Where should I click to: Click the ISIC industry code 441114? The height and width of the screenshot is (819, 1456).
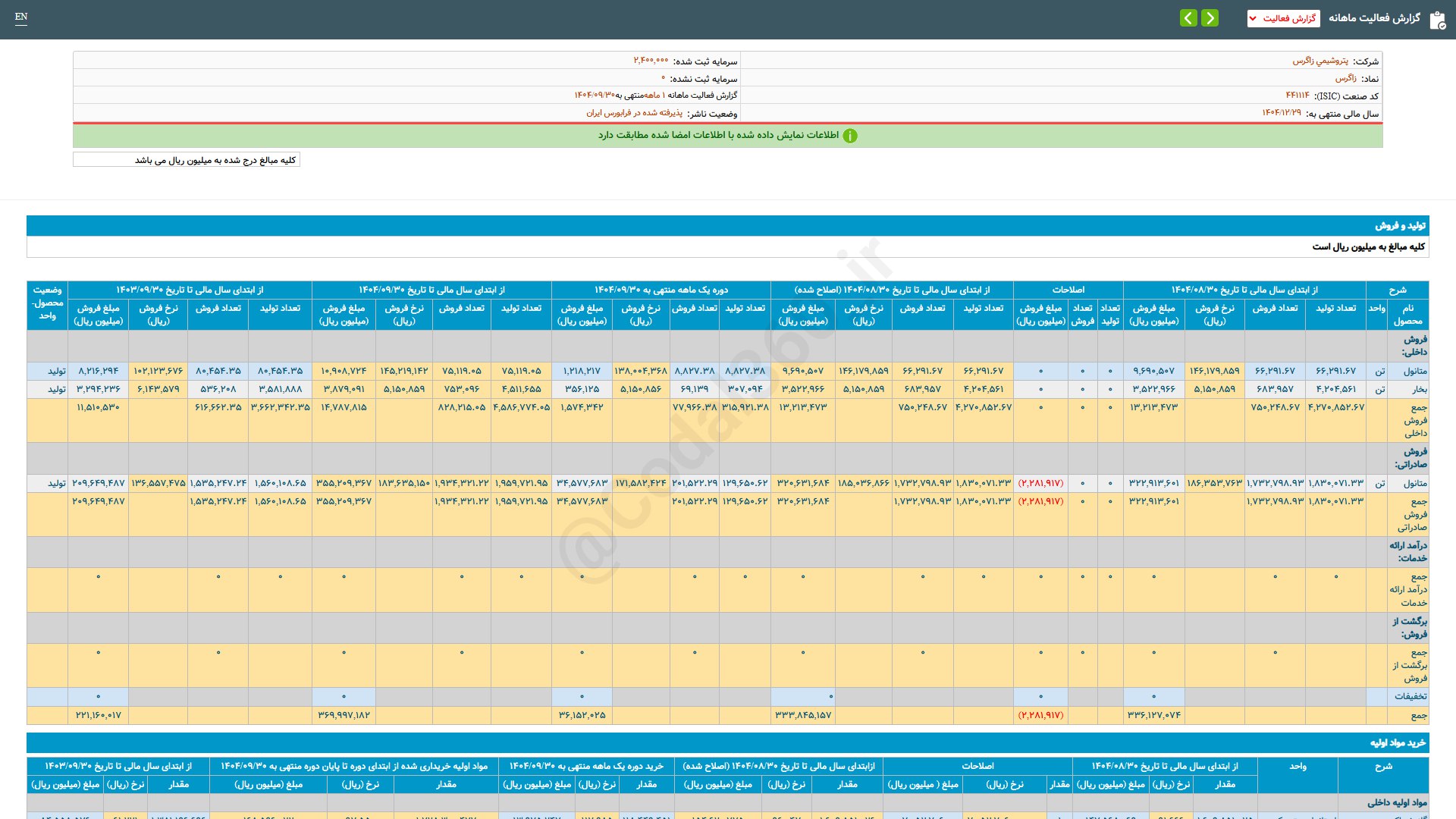(x=1298, y=96)
